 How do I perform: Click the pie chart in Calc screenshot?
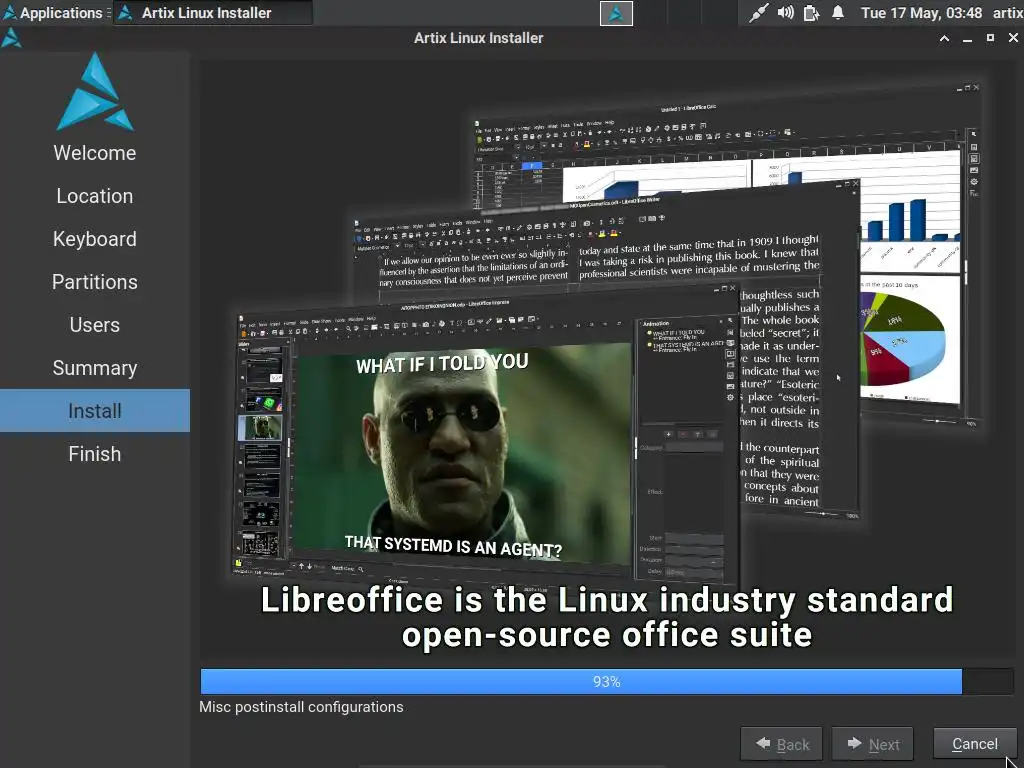point(902,339)
